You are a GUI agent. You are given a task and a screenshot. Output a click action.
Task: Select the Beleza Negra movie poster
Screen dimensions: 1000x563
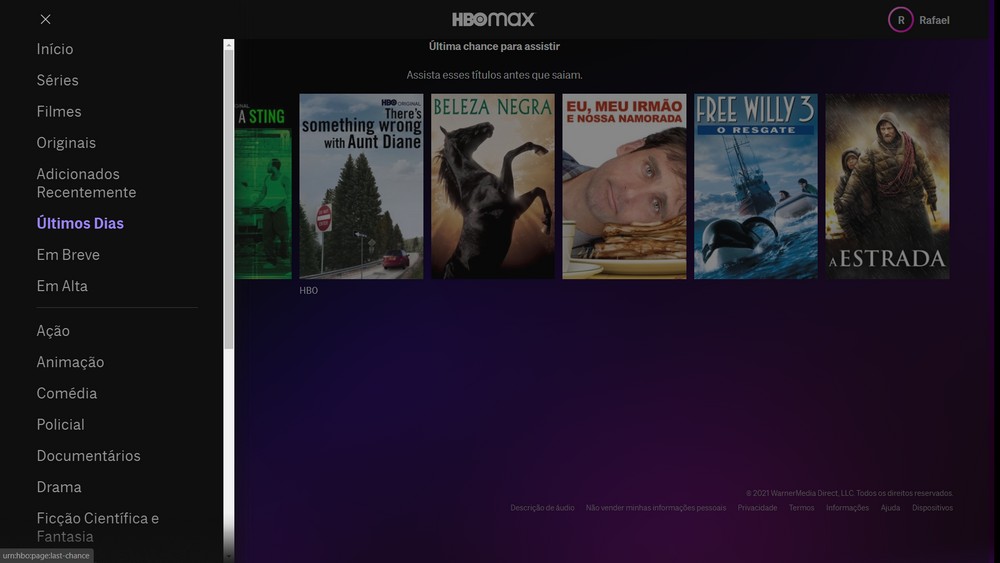tap(493, 186)
